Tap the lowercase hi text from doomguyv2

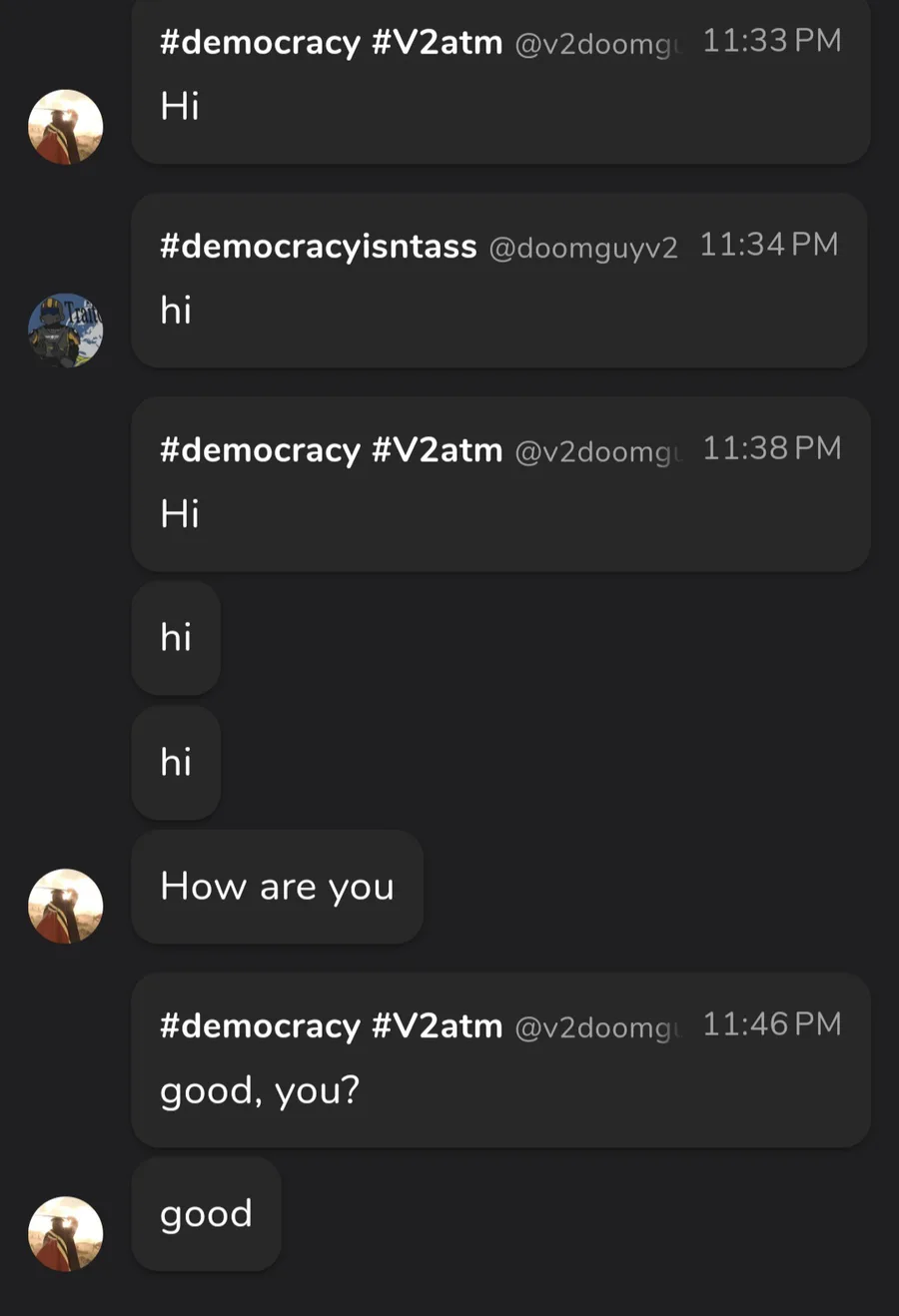click(x=176, y=311)
